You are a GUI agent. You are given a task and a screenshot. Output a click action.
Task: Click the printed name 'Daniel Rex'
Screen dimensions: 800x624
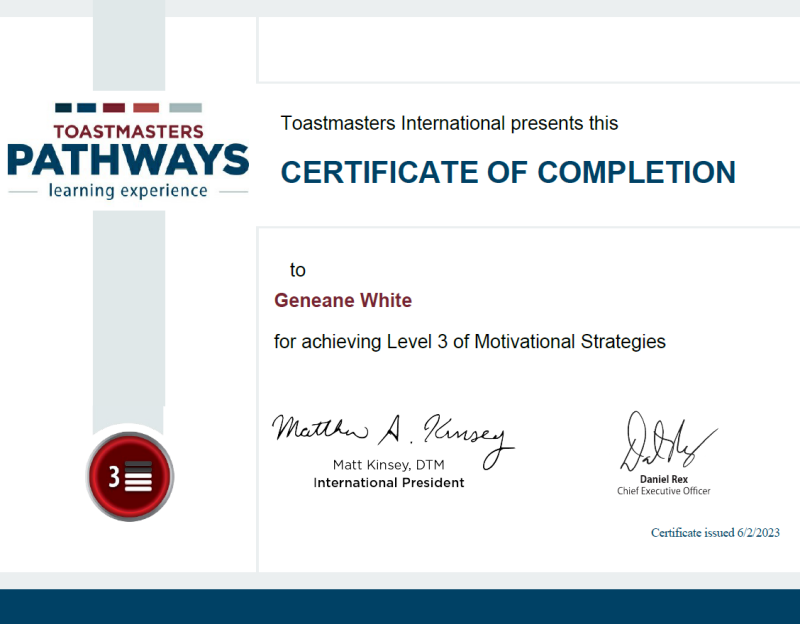(664, 479)
